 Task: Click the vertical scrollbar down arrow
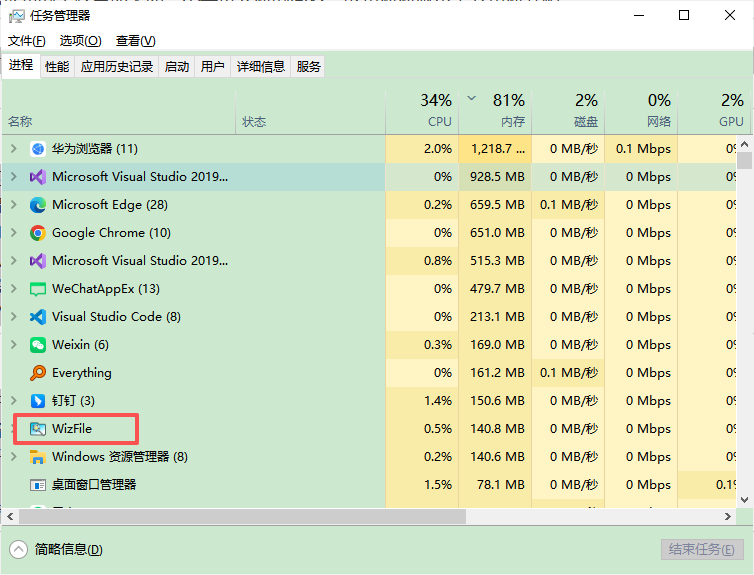pyautogui.click(x=744, y=500)
